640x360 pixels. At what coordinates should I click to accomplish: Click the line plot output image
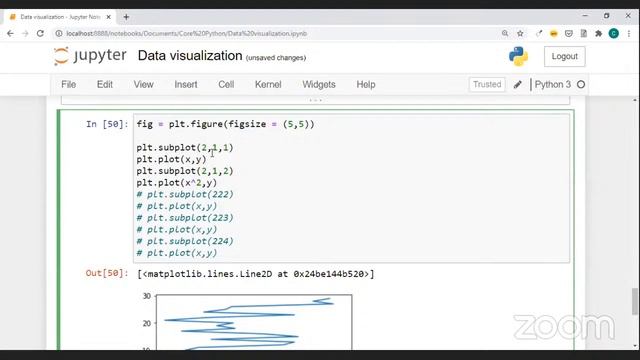(x=247, y=322)
